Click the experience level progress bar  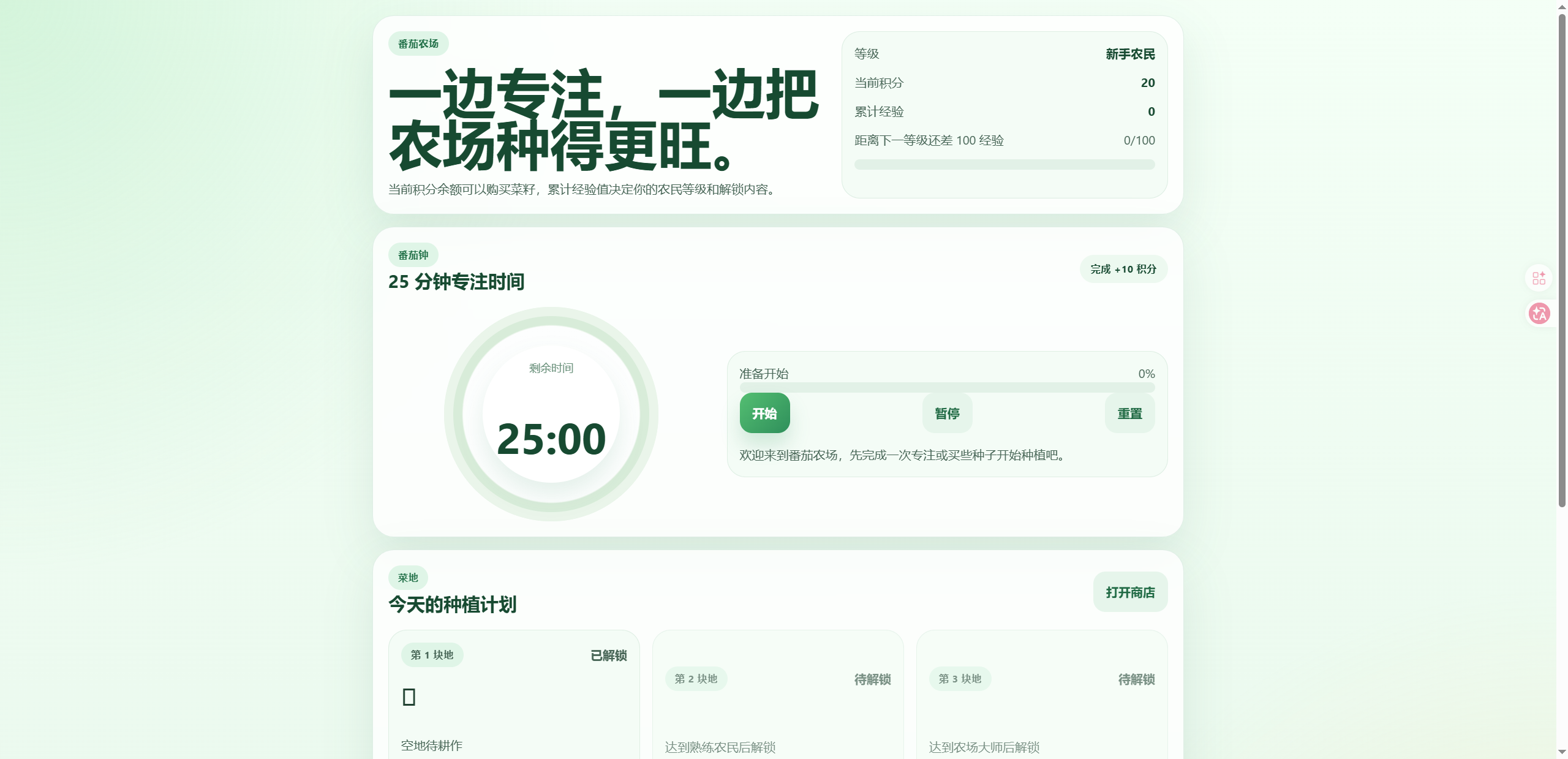tap(1005, 165)
